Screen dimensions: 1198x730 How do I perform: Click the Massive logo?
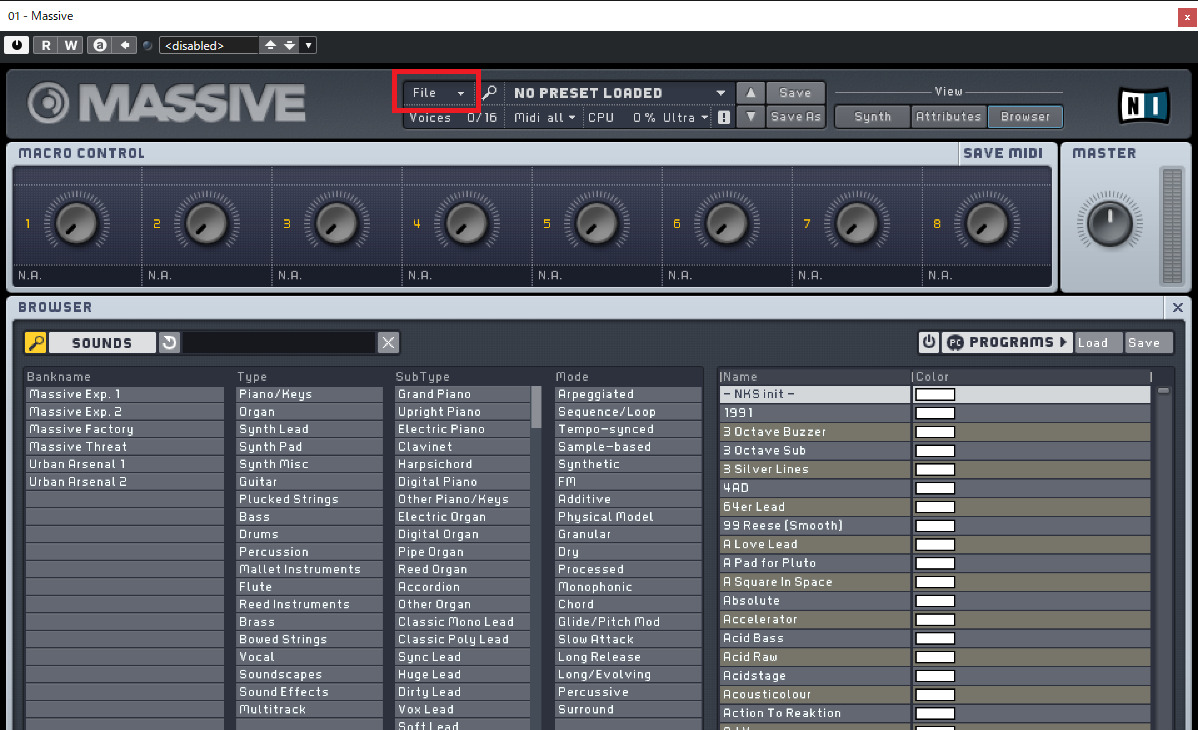point(167,102)
